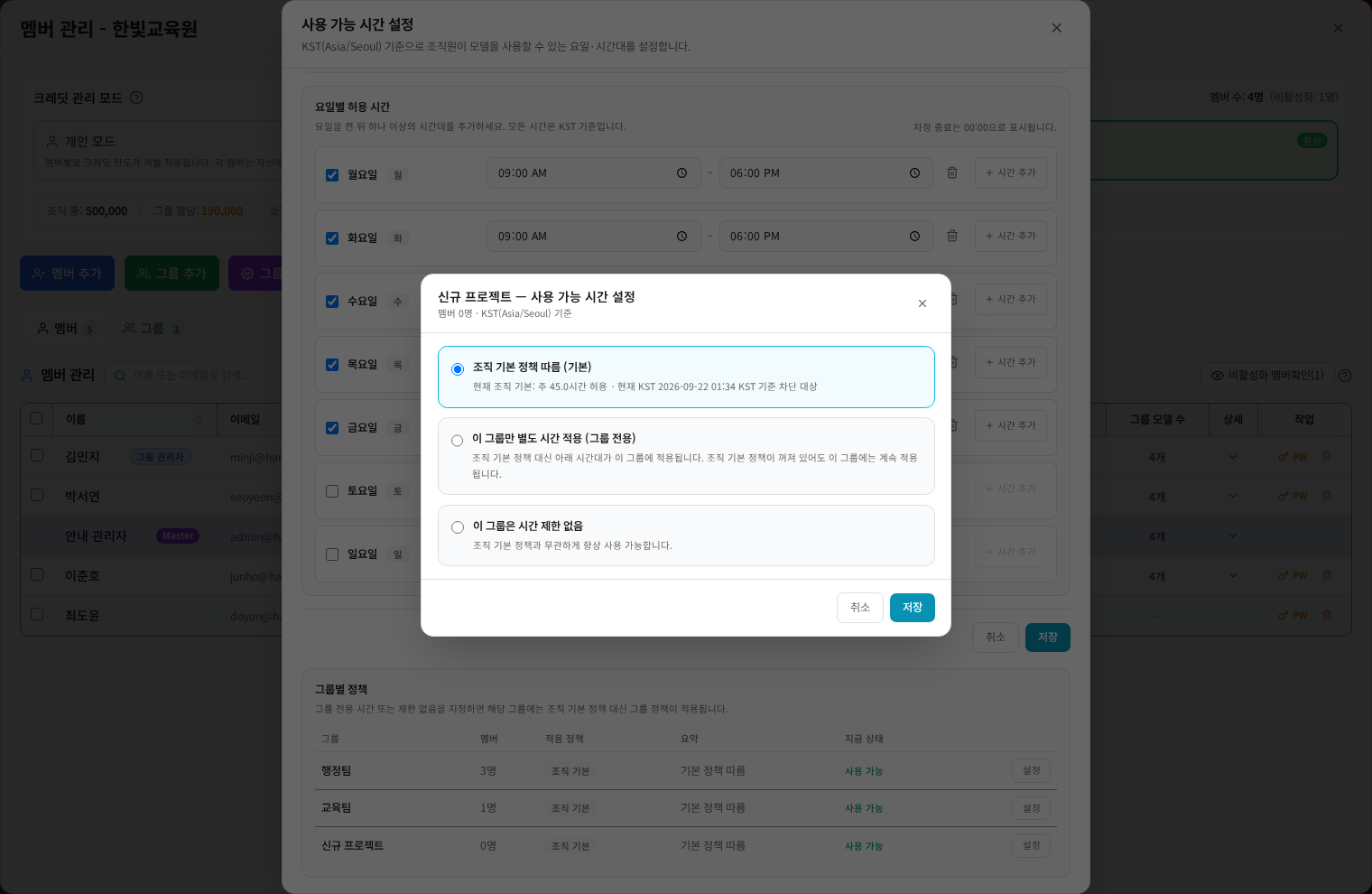1372x894 pixels.
Task: Toggle the 비활성화 멤버확인(1) view
Action: click(1267, 376)
